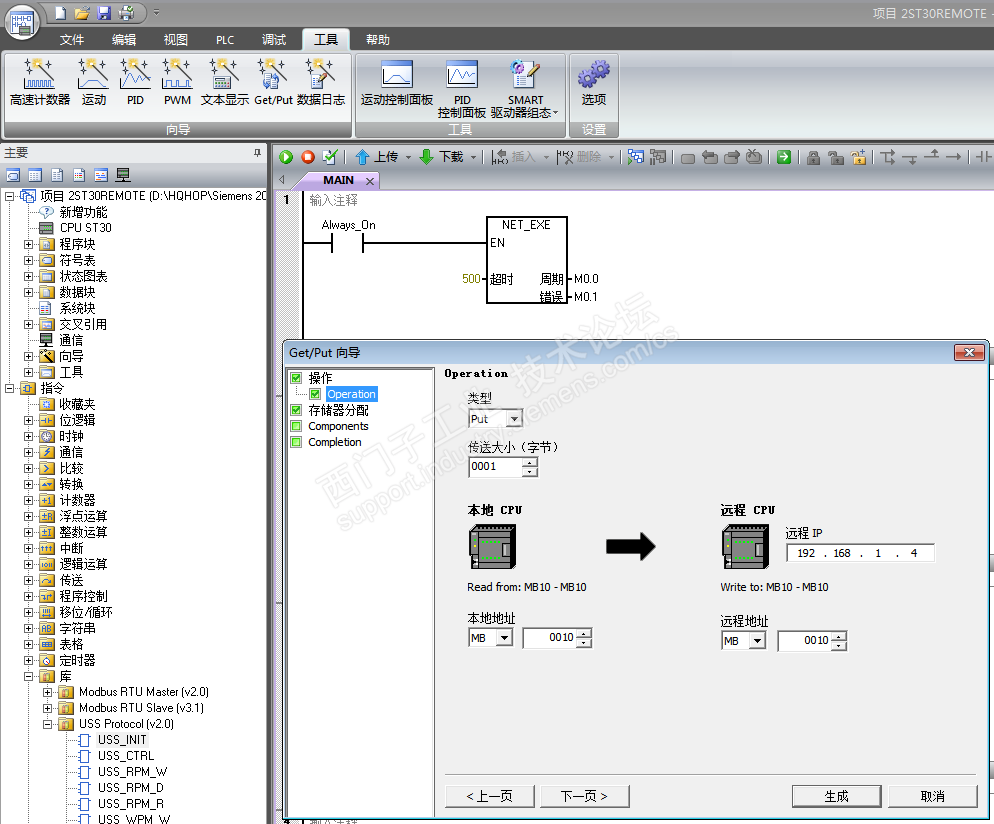Open the Text Display (文本显示) wizard
This screenshot has width=994, height=824.
[224, 82]
